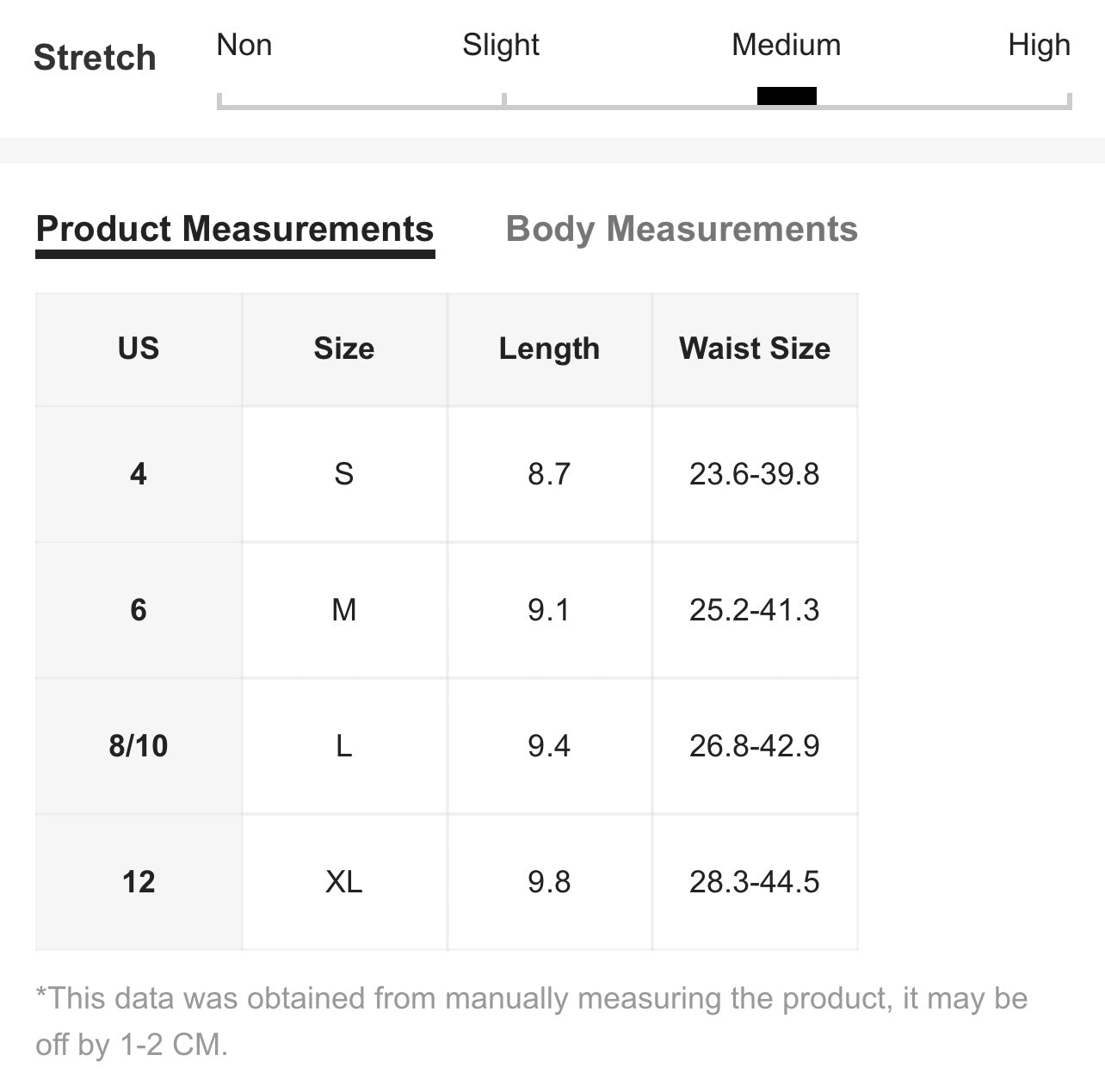
Task: Select the US size 4 row cell
Action: point(139,474)
